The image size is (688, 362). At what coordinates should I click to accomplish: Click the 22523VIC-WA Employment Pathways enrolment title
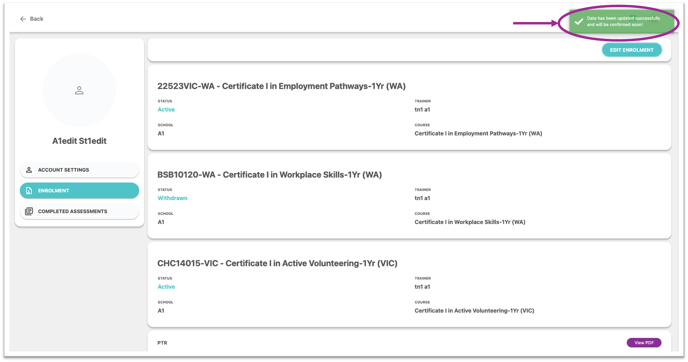coord(281,86)
